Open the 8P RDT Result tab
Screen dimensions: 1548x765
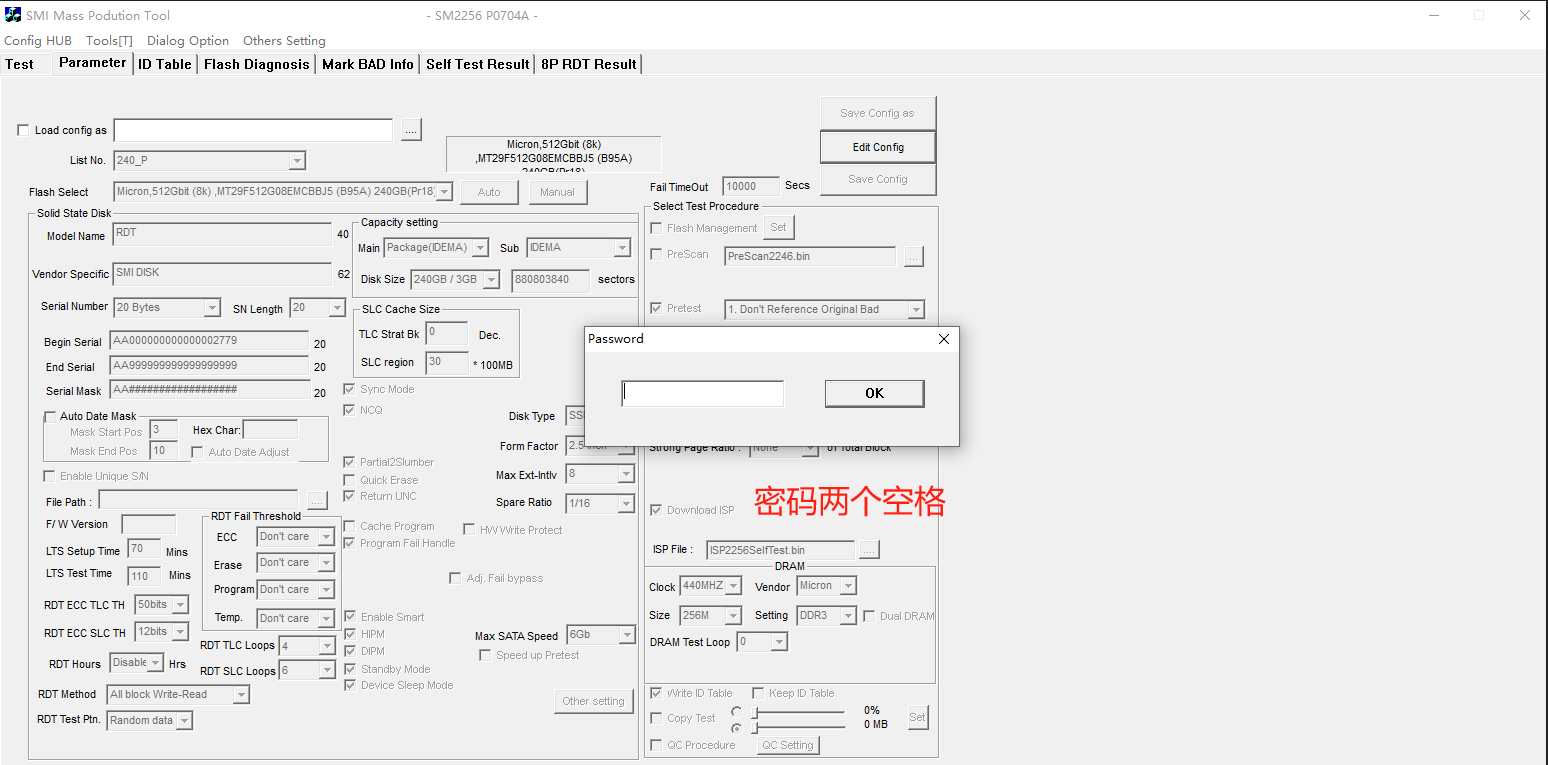click(589, 64)
